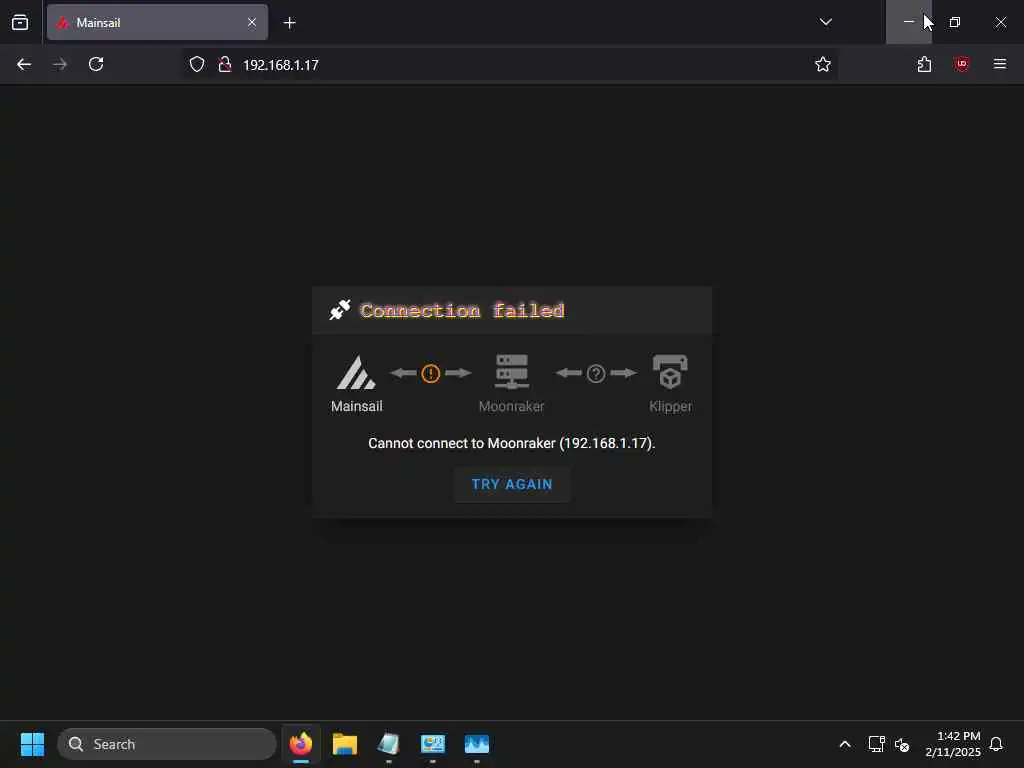Click the browser forward arrow
This screenshot has width=1024, height=768.
60,64
